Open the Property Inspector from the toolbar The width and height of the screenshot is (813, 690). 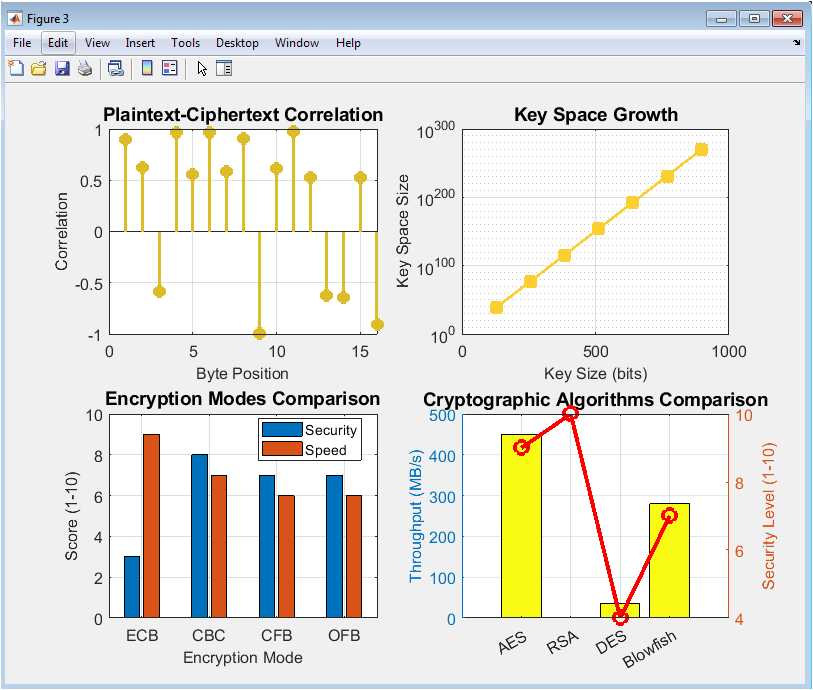[224, 68]
